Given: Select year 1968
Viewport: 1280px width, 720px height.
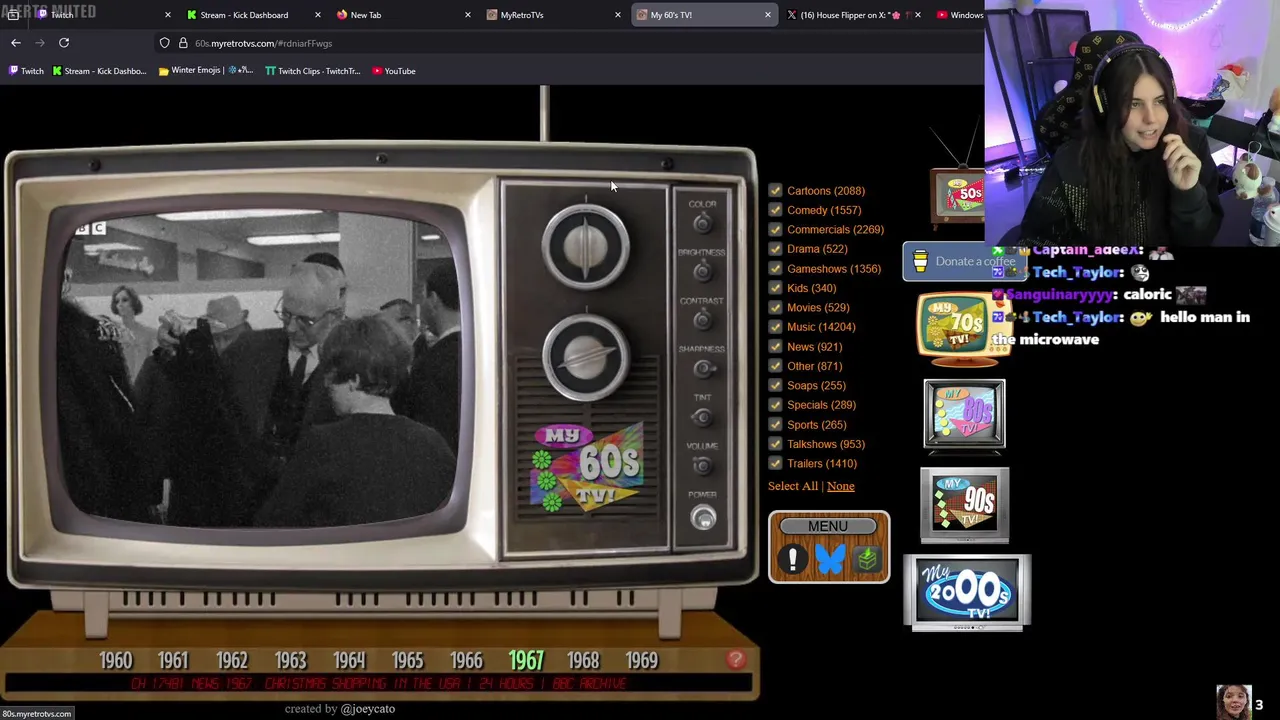Looking at the screenshot, I should pyautogui.click(x=583, y=661).
